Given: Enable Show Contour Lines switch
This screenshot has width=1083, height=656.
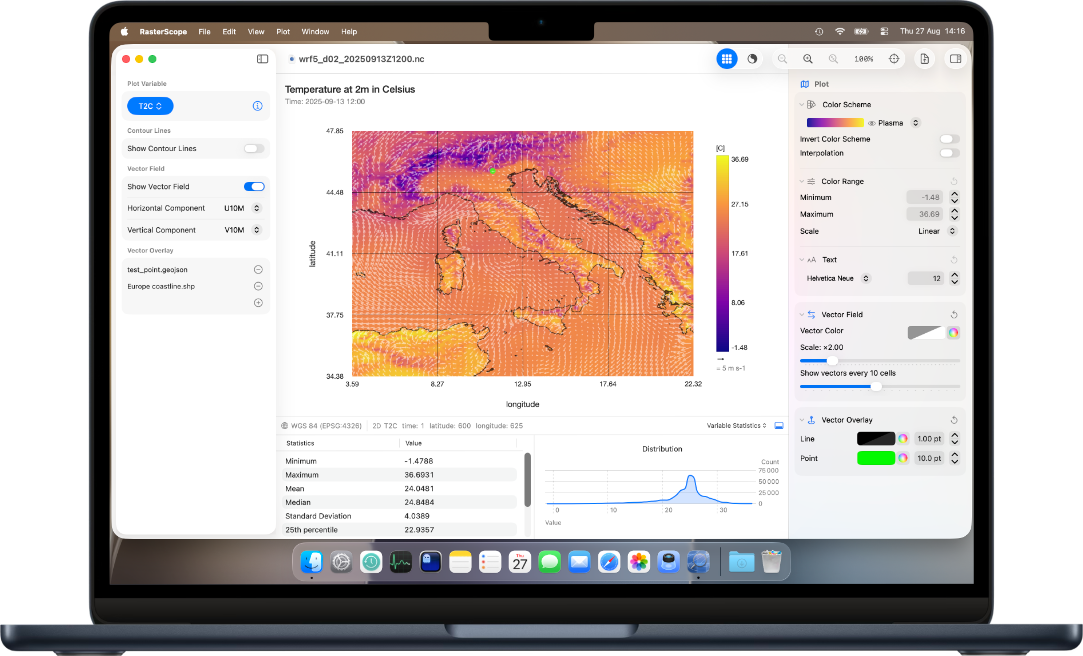Looking at the screenshot, I should (253, 149).
